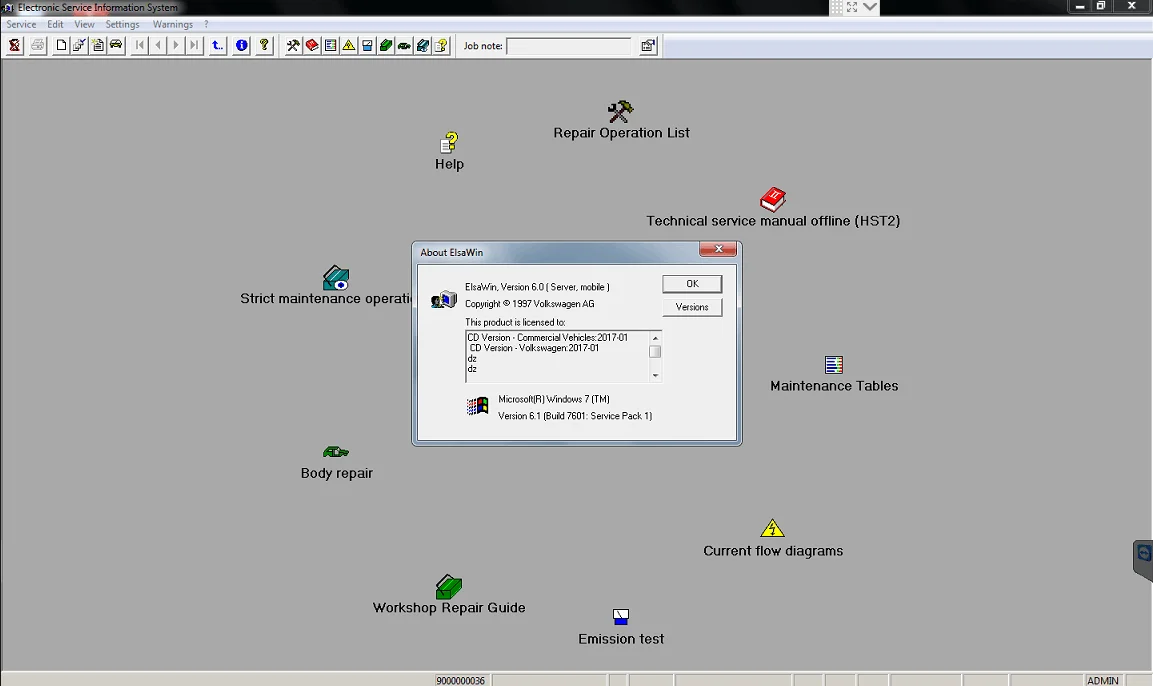1153x686 pixels.
Task: Open current flow diagrams toolbar warning icon
Action: pos(349,46)
